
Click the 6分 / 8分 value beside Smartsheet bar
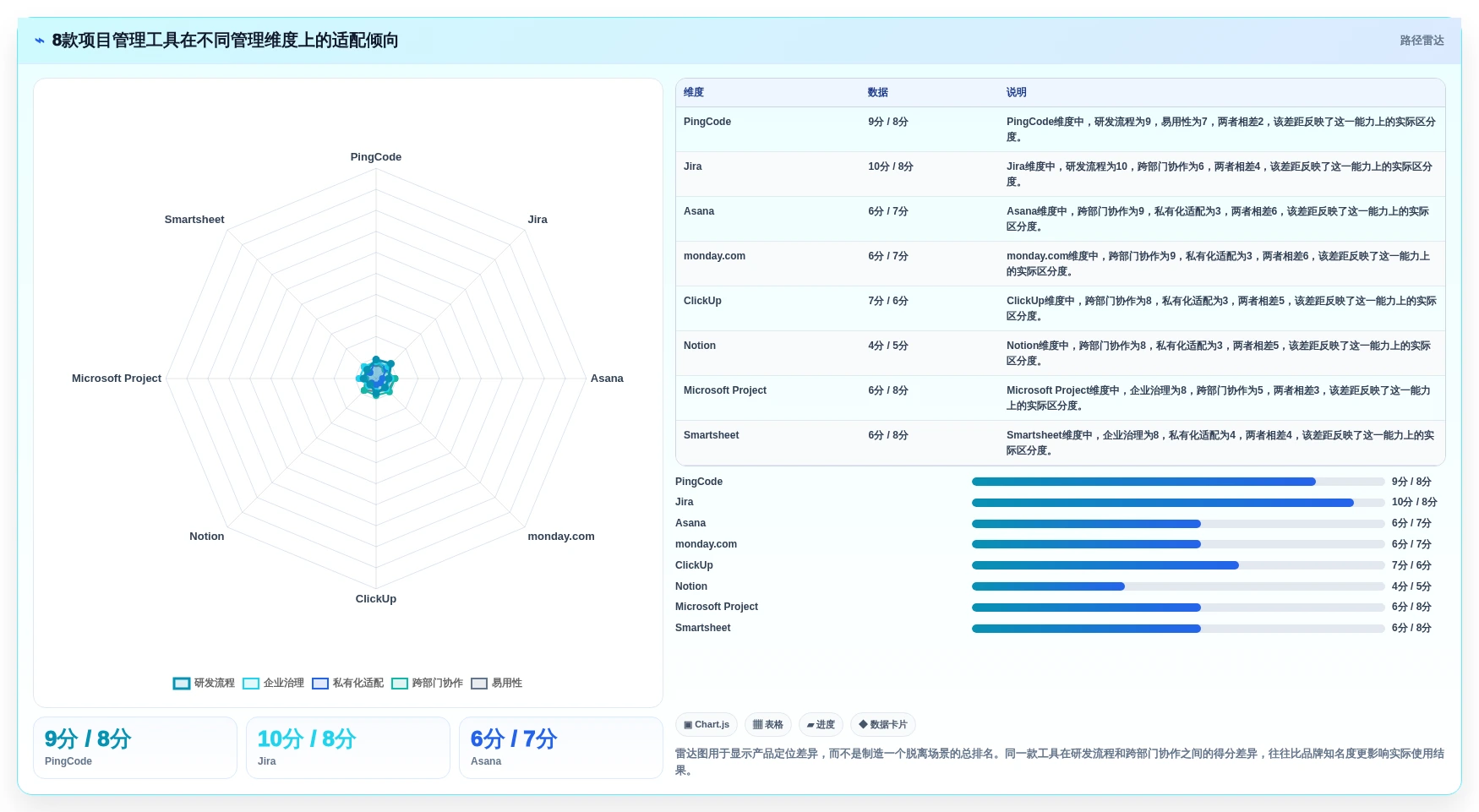(1411, 628)
